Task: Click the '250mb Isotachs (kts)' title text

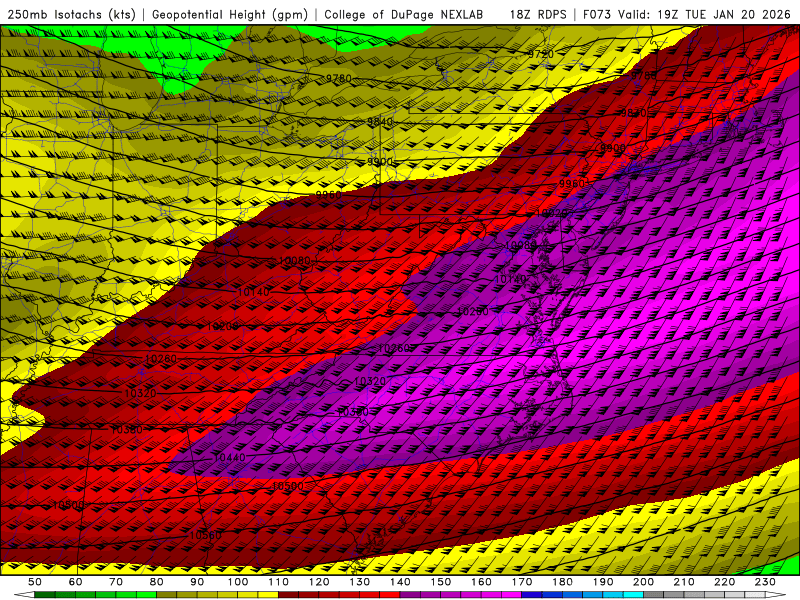Action: coord(71,15)
